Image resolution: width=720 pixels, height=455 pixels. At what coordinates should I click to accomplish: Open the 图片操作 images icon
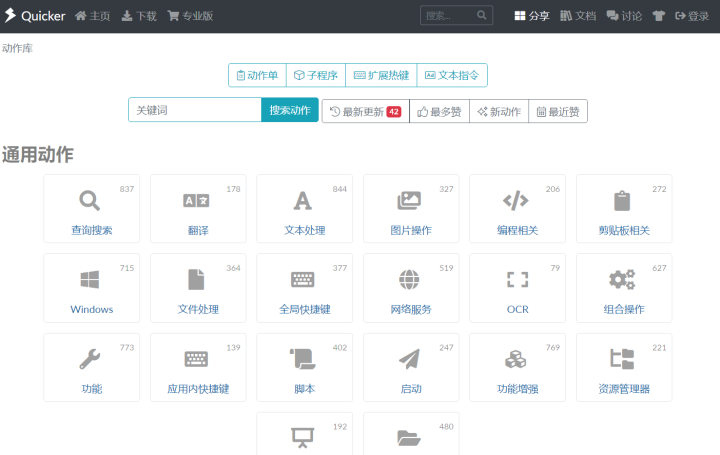pos(409,201)
